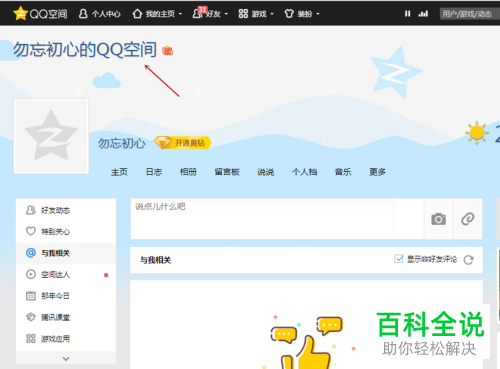Click the 好友动态 people icon

(31, 210)
